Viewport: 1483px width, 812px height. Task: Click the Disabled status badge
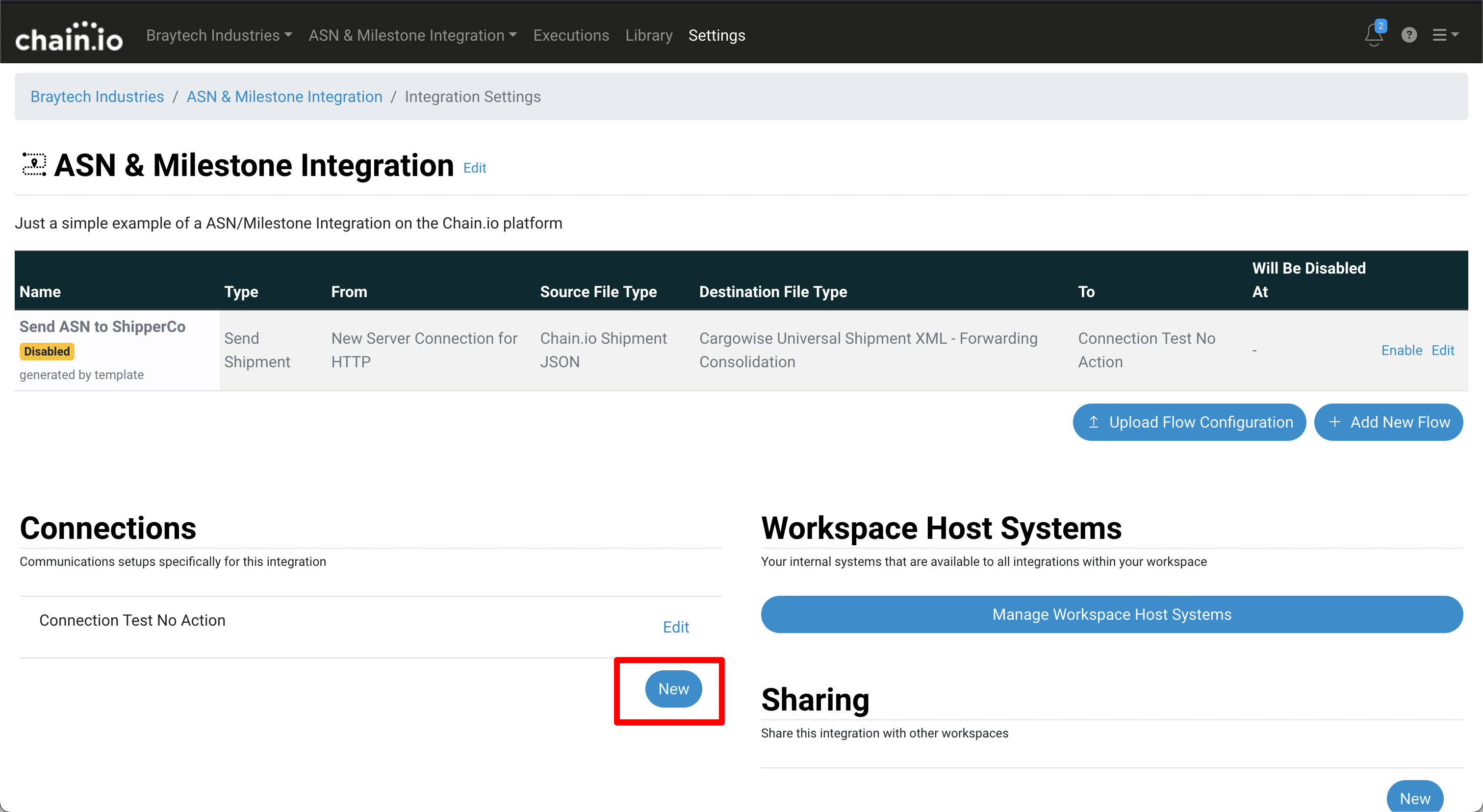pos(47,351)
